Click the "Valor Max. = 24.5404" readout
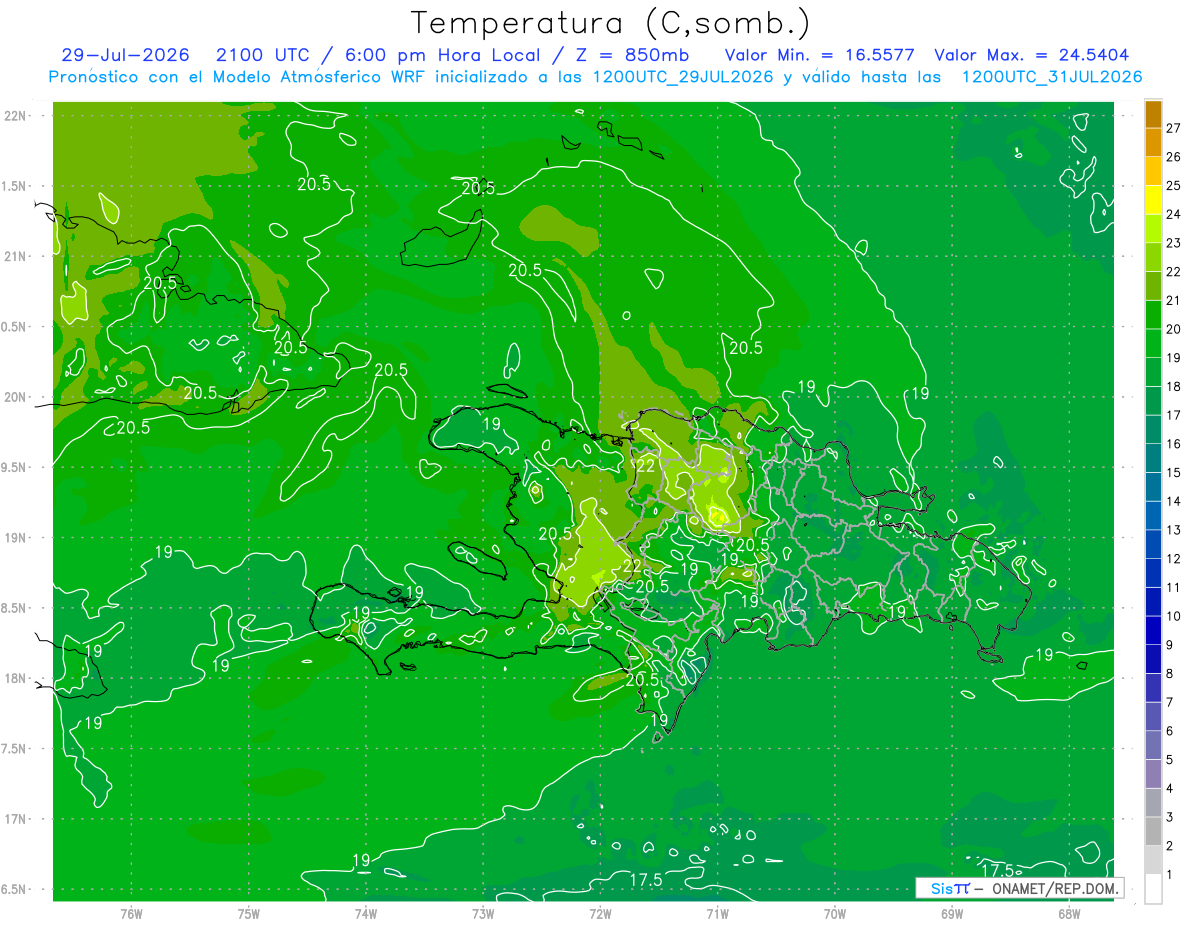1200x927 pixels. pos(1032,55)
